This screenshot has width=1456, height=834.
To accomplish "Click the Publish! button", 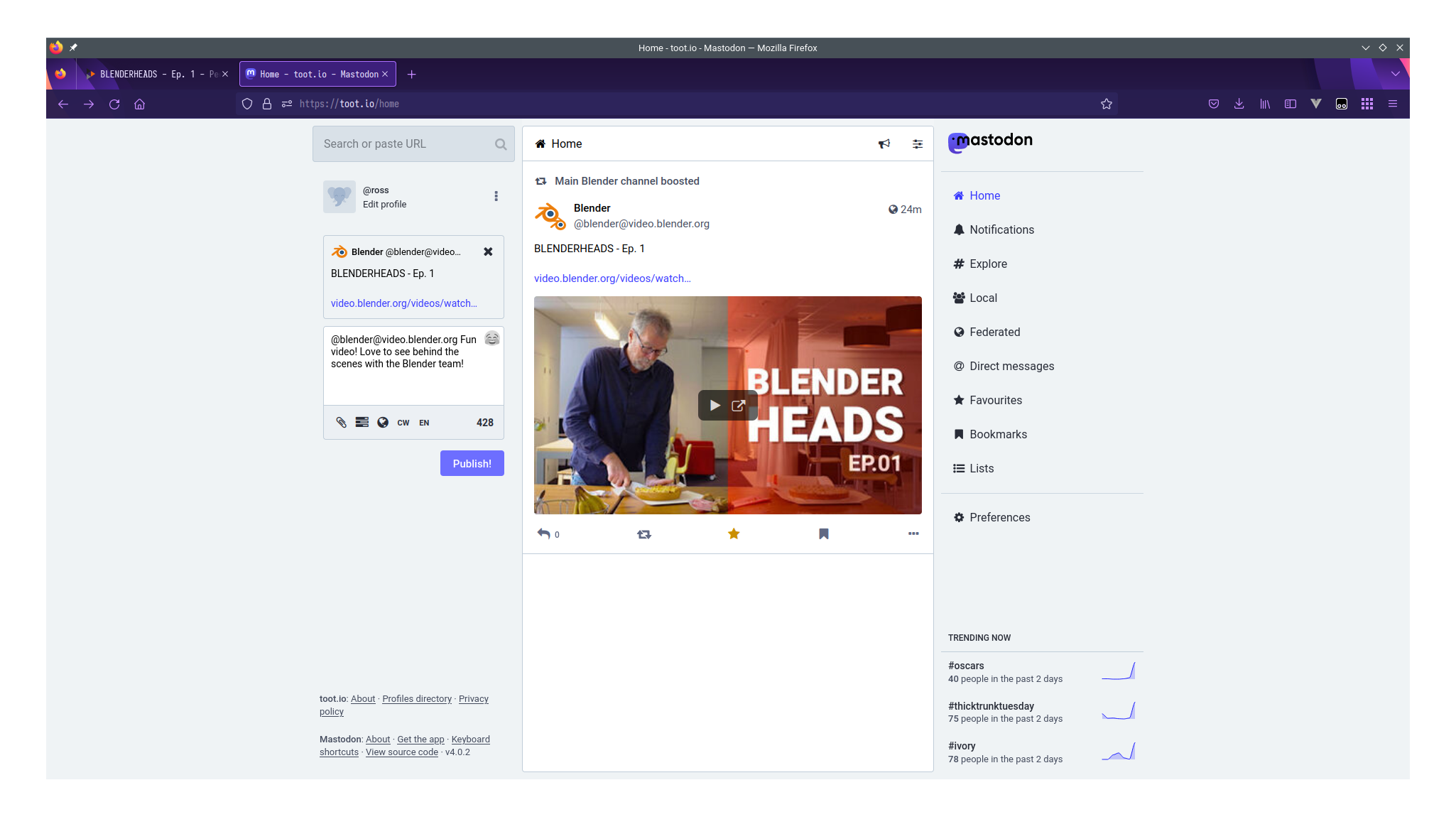I will pos(472,463).
